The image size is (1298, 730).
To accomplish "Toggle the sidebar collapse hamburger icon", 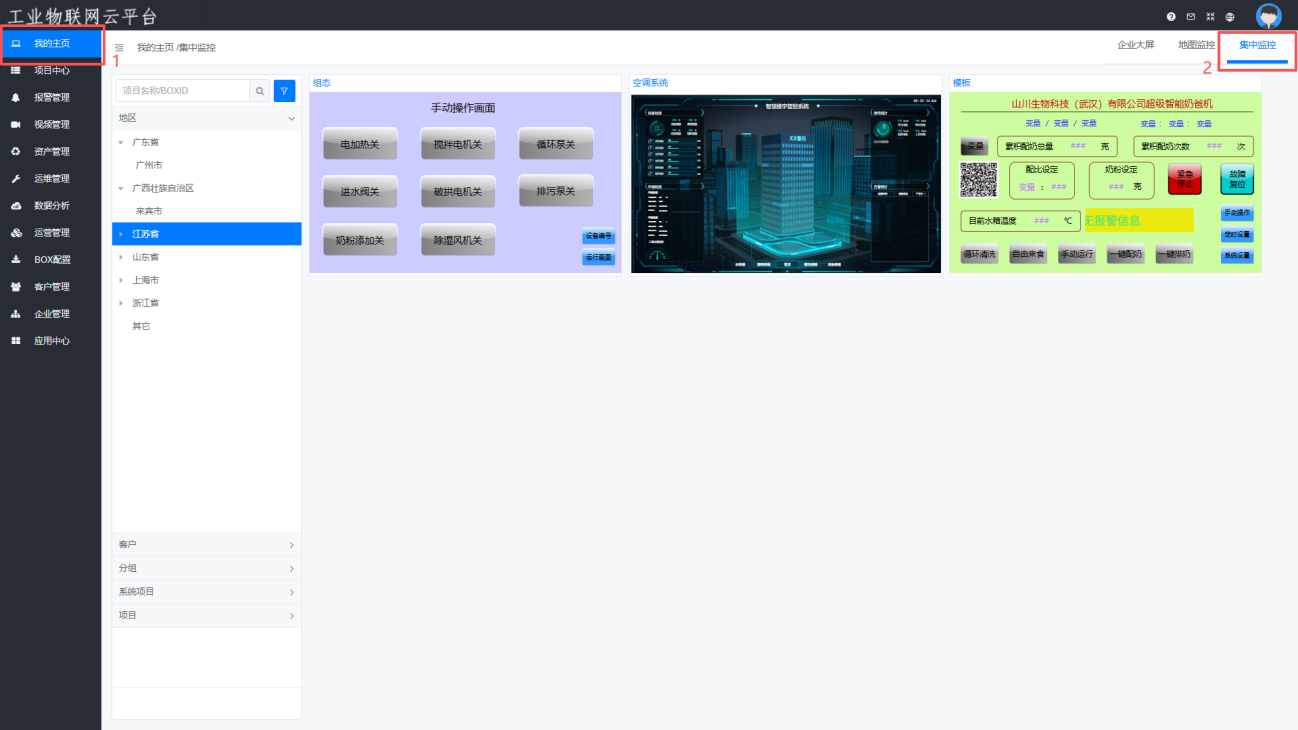I will tap(120, 47).
